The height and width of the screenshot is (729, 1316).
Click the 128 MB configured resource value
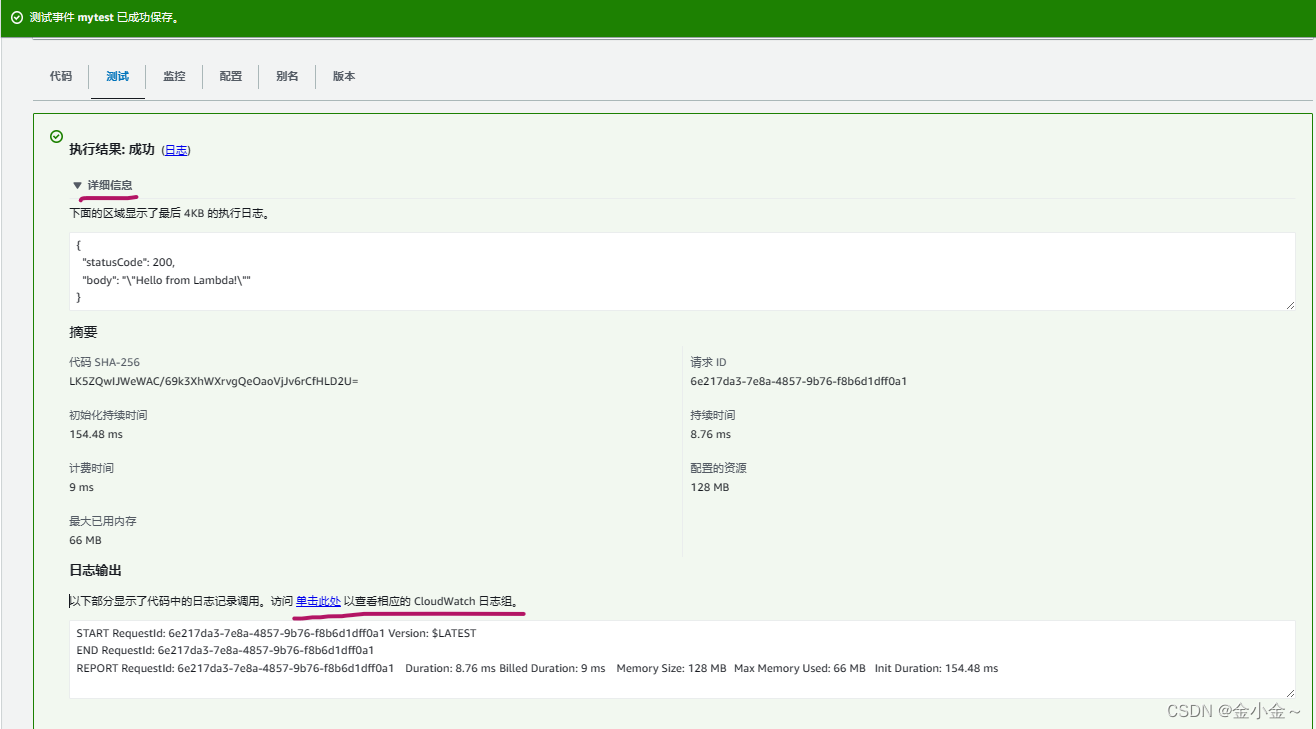click(x=709, y=487)
